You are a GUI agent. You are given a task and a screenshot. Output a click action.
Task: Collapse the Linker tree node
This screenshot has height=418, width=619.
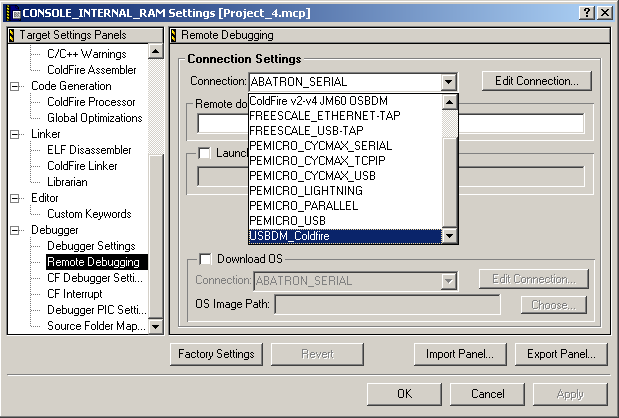(15, 134)
